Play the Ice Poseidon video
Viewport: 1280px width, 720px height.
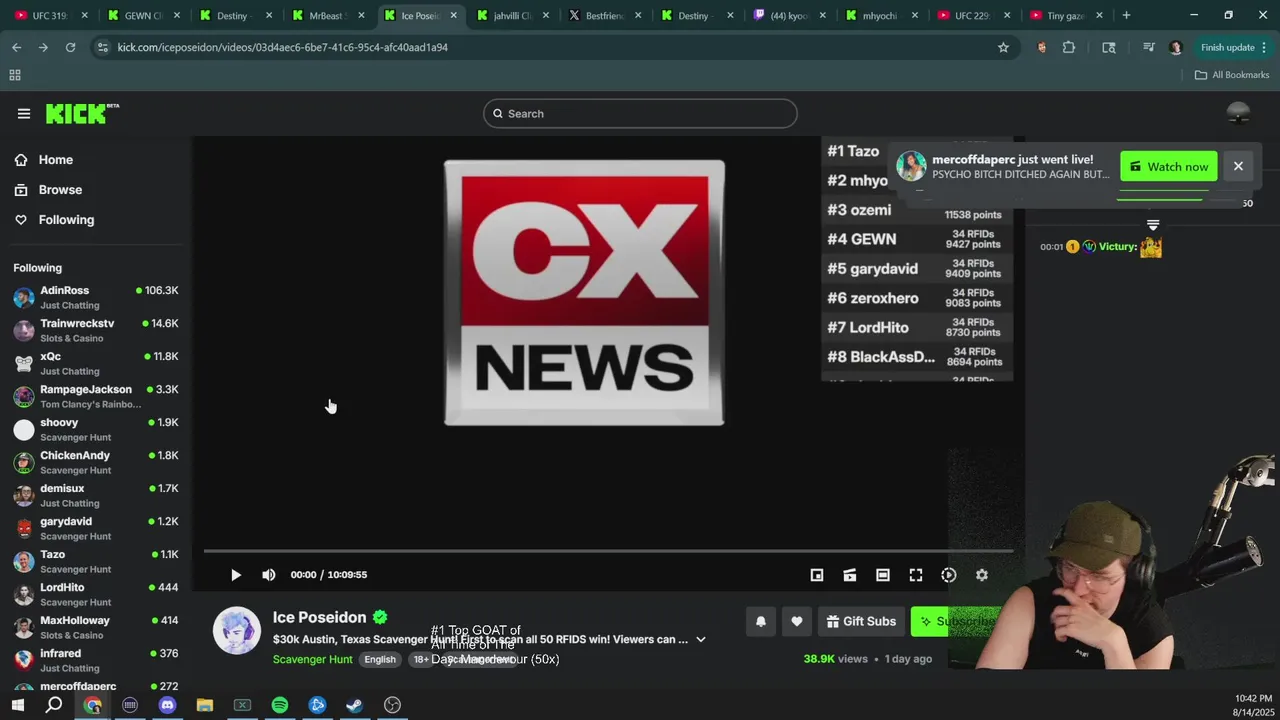click(x=236, y=575)
